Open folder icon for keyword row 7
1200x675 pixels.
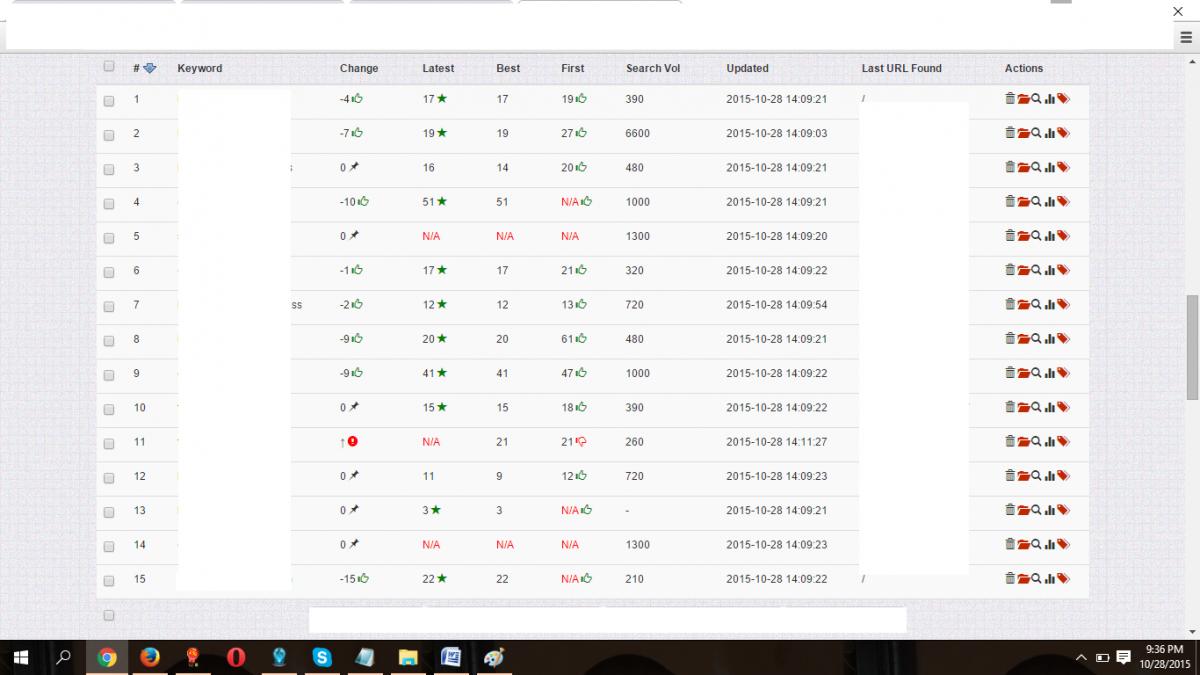pyautogui.click(x=1023, y=304)
